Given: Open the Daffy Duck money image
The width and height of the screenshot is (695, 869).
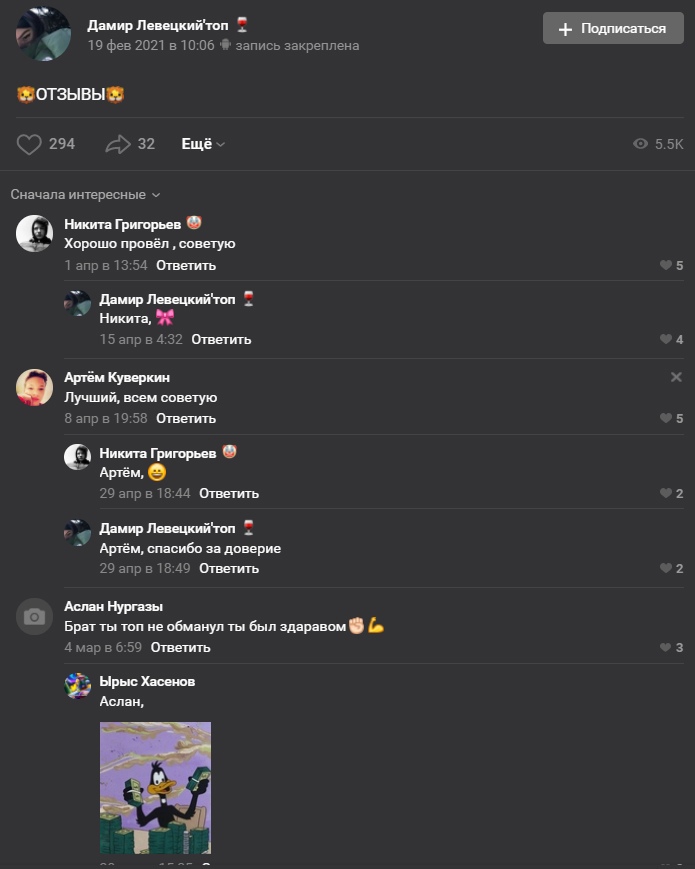Looking at the screenshot, I should click(155, 788).
